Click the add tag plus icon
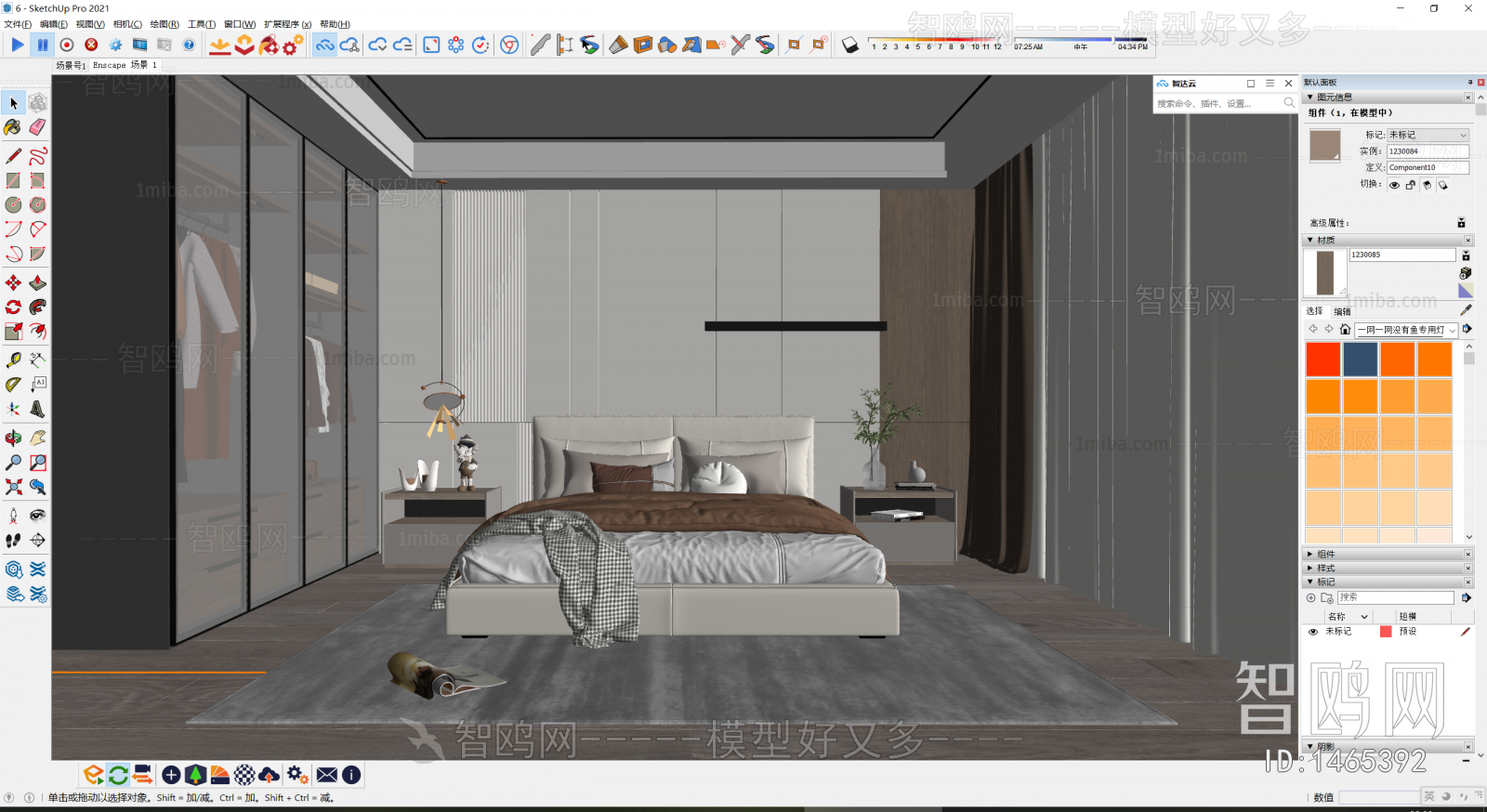The width and height of the screenshot is (1487, 812). [1311, 597]
